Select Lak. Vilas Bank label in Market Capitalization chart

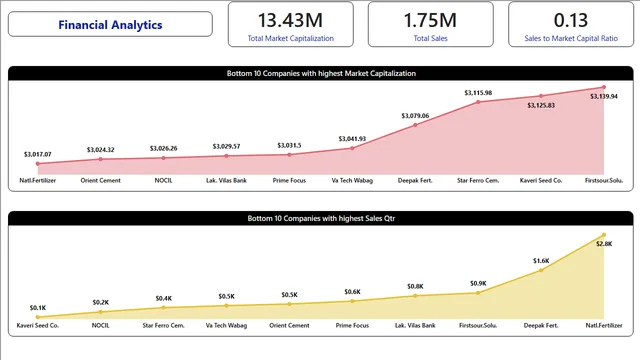226,180
